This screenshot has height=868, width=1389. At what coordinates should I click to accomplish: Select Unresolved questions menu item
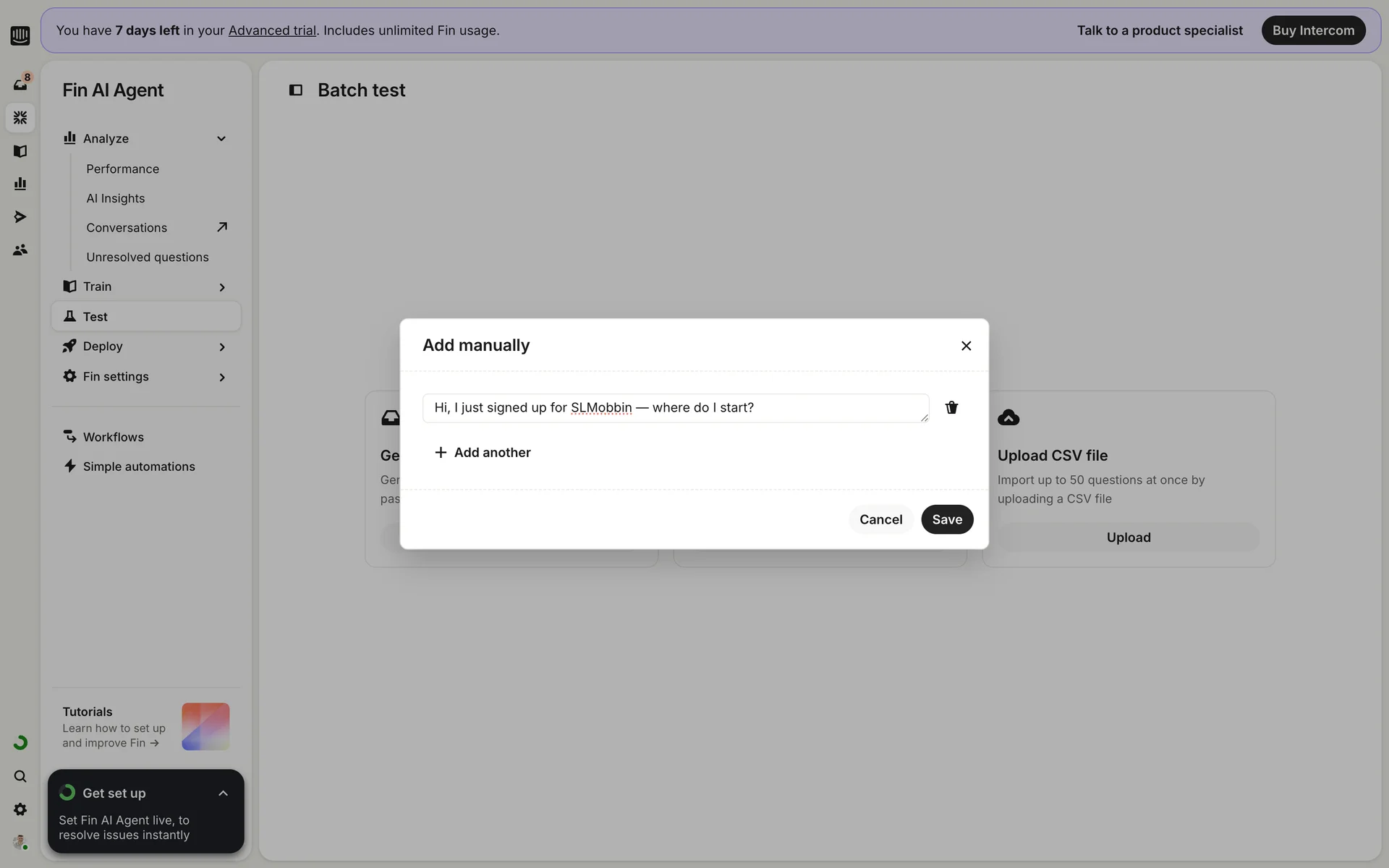(x=147, y=257)
